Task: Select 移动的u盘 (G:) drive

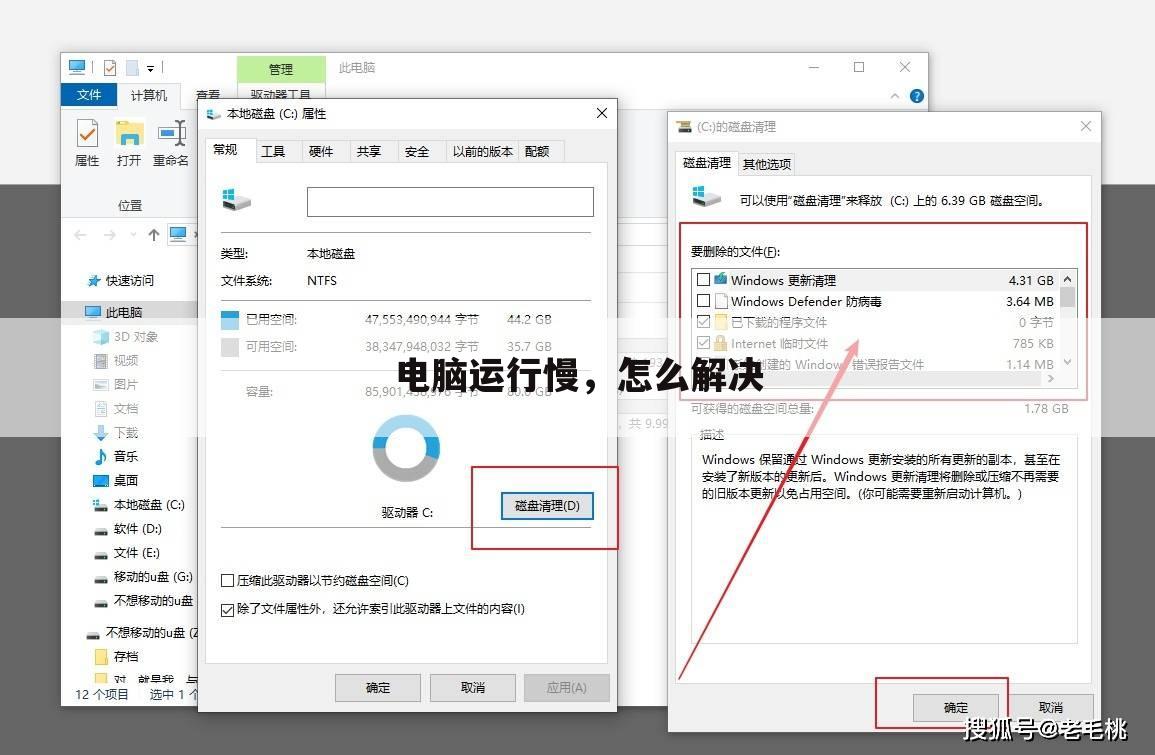Action: click(144, 577)
